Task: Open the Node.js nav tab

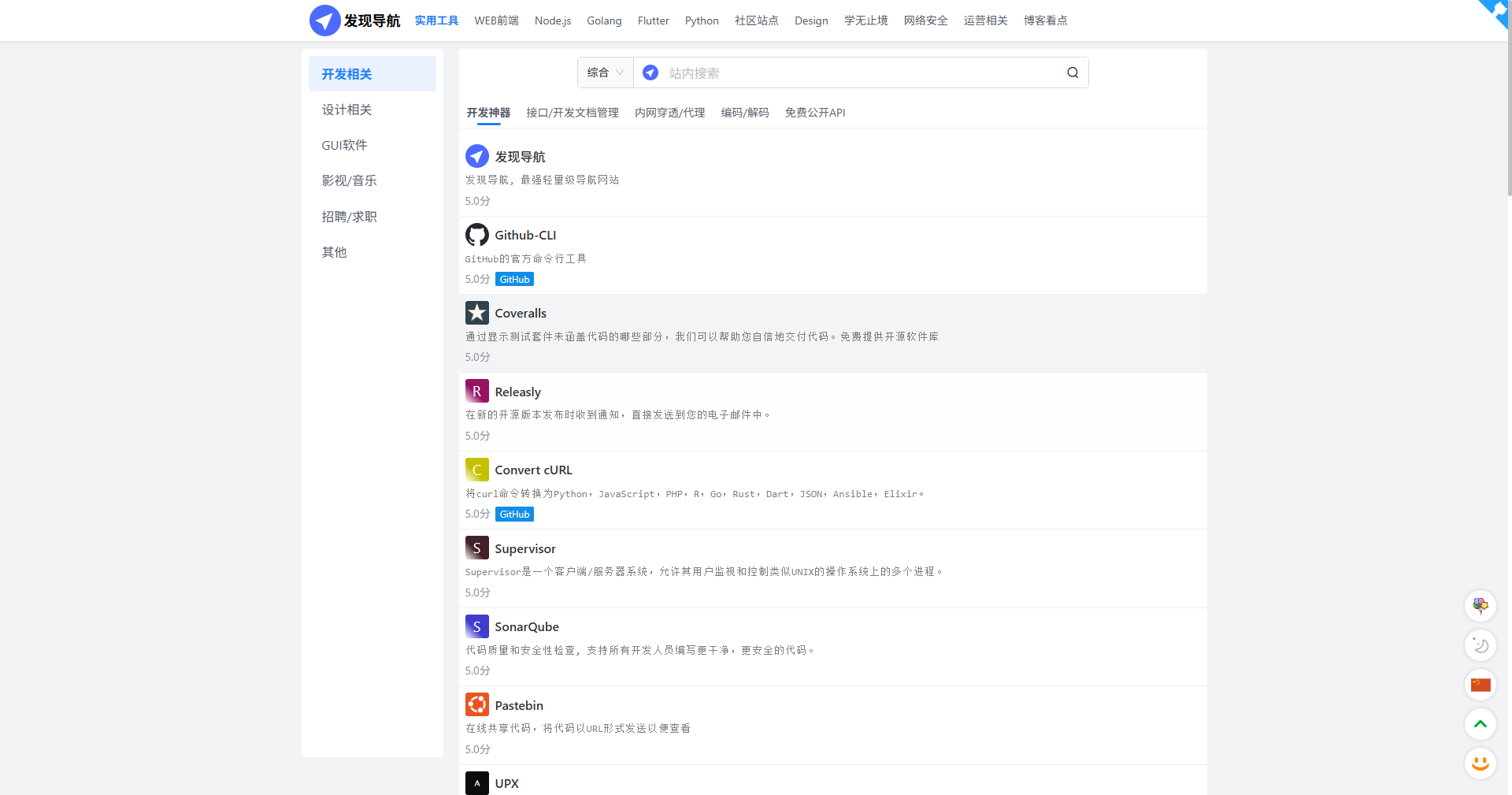Action: (x=553, y=20)
